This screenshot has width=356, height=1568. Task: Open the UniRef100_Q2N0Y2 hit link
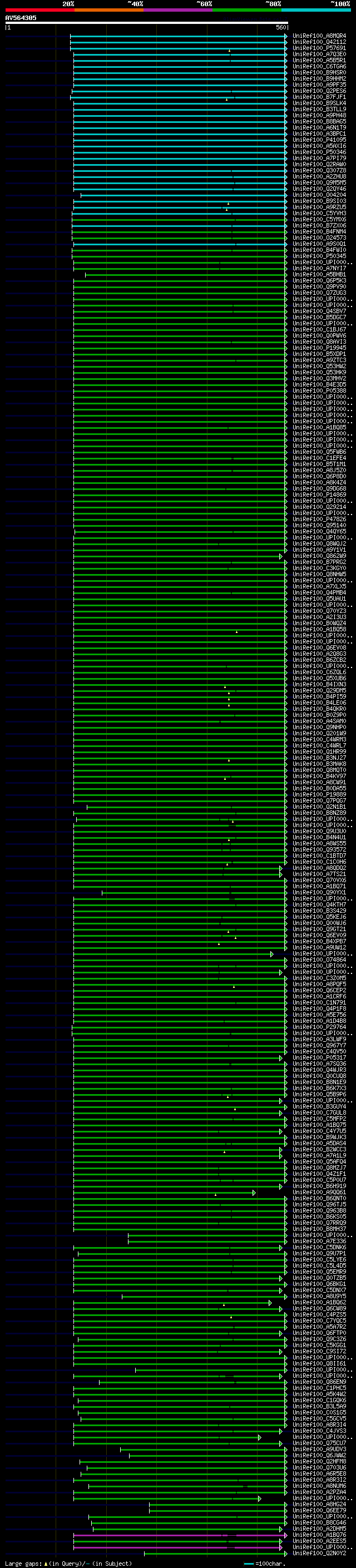(x=319, y=1554)
